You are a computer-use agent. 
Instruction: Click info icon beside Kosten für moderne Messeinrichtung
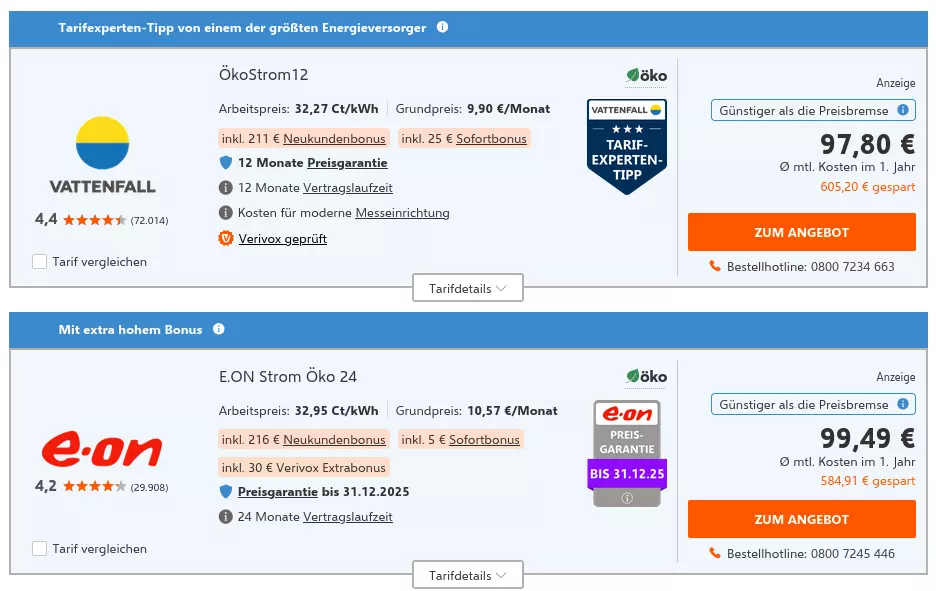pyautogui.click(x=226, y=213)
